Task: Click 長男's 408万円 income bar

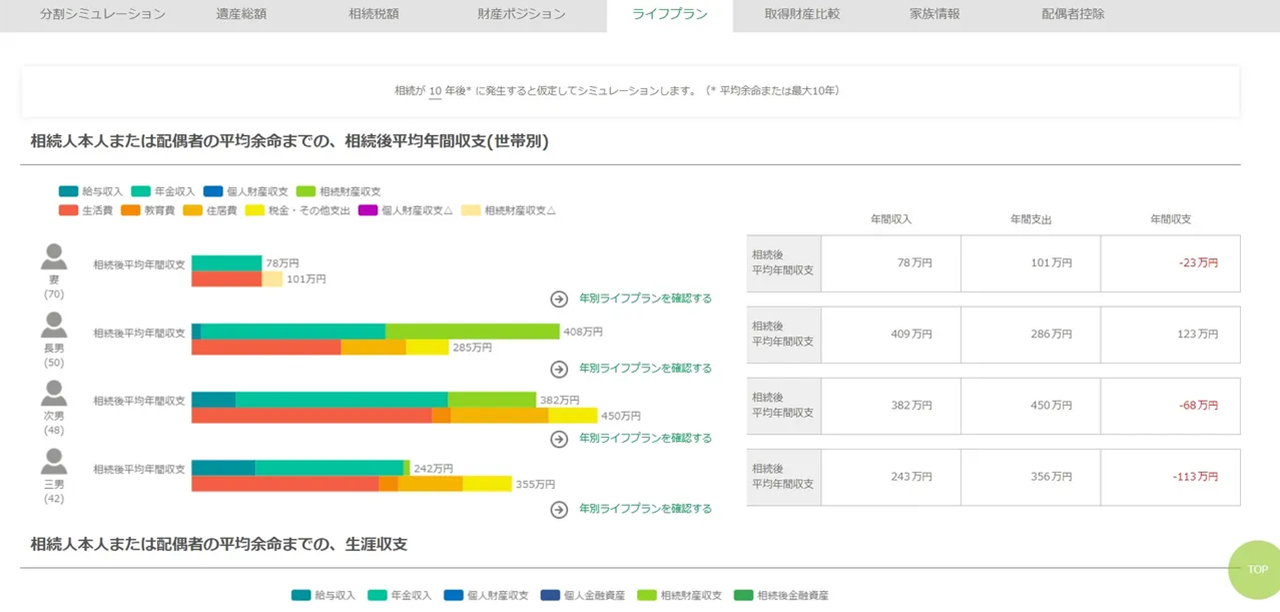Action: (375, 332)
